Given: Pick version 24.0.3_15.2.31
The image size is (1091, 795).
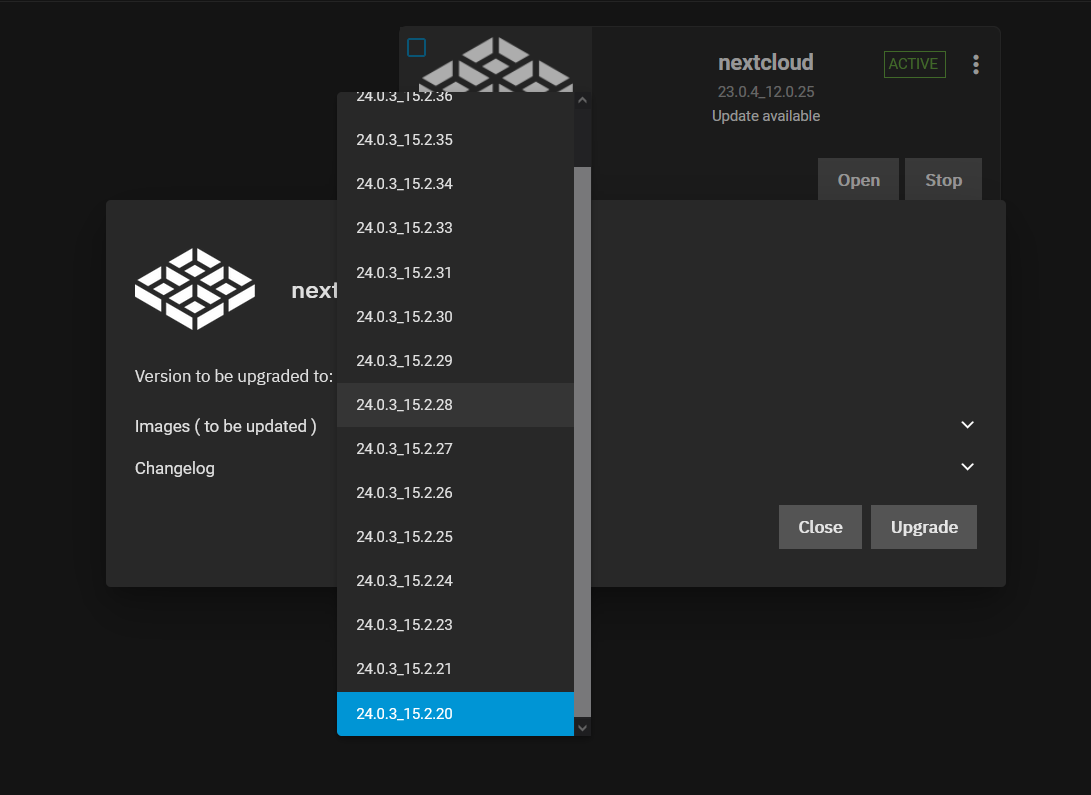Looking at the screenshot, I should [456, 273].
